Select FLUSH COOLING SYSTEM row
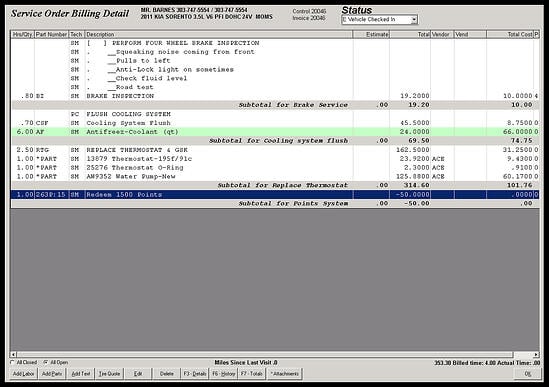 275,114
